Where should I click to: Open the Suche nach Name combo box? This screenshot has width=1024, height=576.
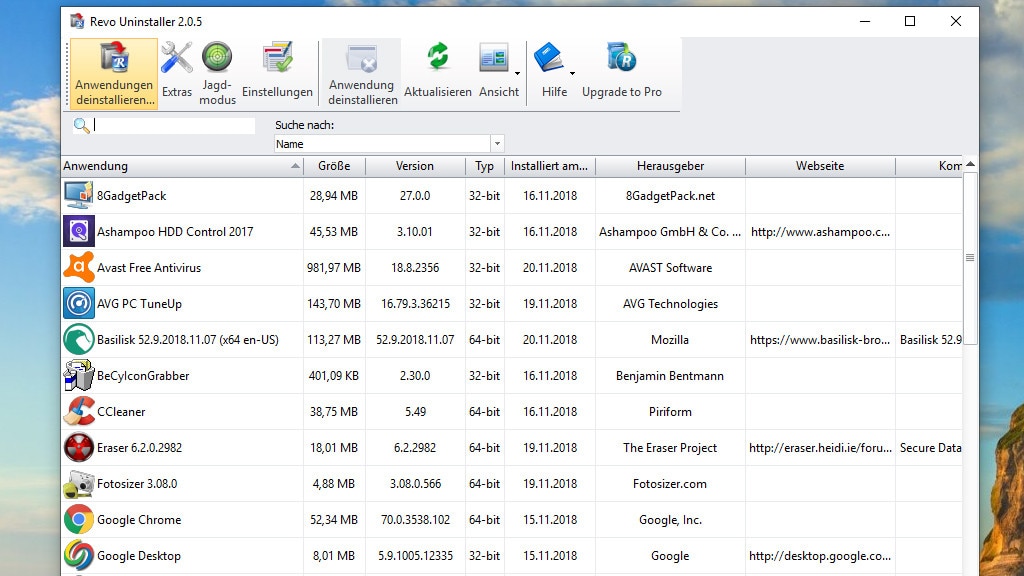pyautogui.click(x=389, y=144)
